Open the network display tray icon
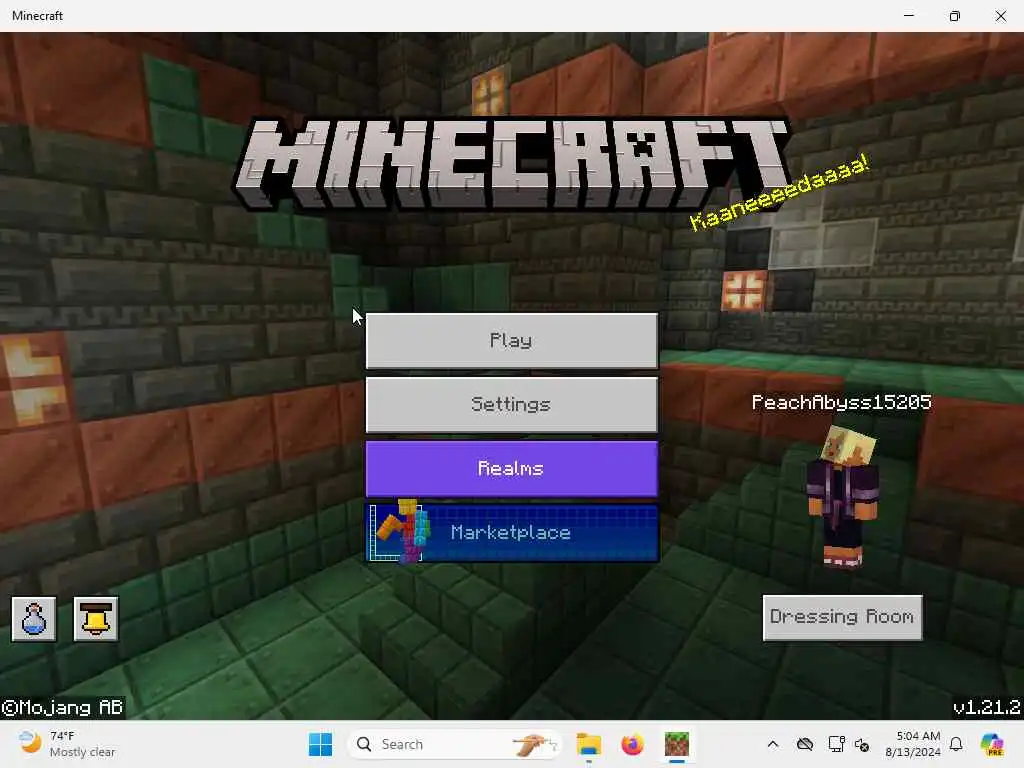Screen dimensions: 1024x768 (836, 744)
